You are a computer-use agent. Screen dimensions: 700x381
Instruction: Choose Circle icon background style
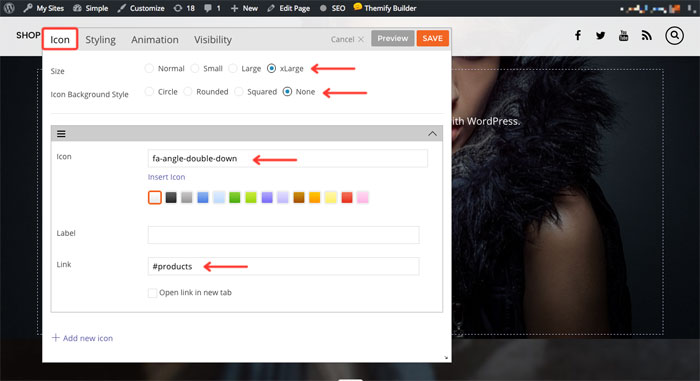tap(149, 92)
